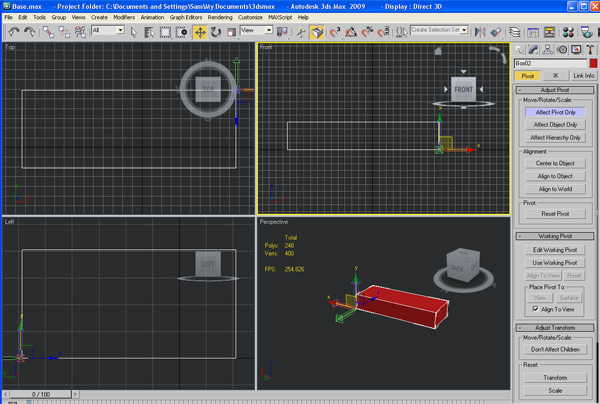600x404 pixels.
Task: Open the Customize menu
Action: (250, 18)
